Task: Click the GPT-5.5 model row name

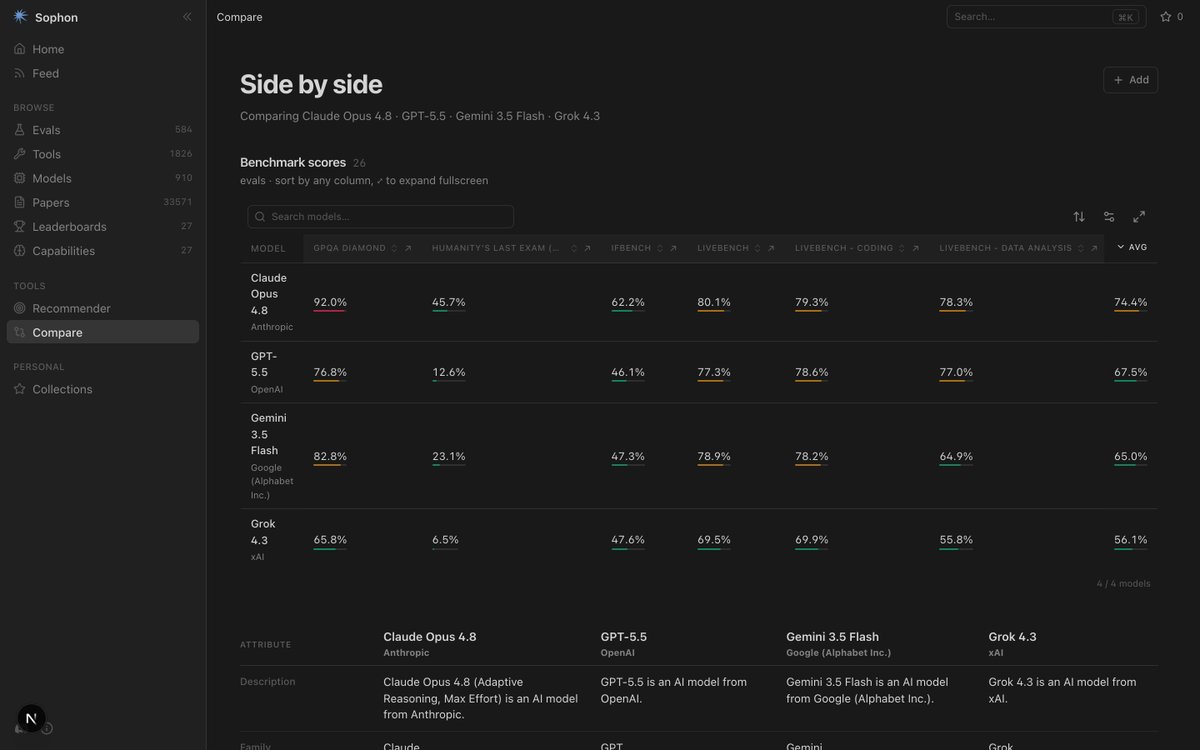Action: (x=264, y=364)
